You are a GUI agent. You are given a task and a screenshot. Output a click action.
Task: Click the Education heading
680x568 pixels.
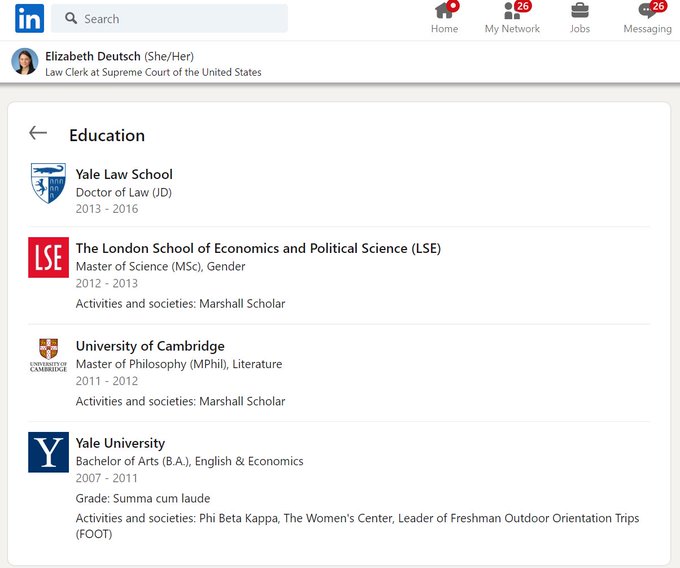coord(107,135)
